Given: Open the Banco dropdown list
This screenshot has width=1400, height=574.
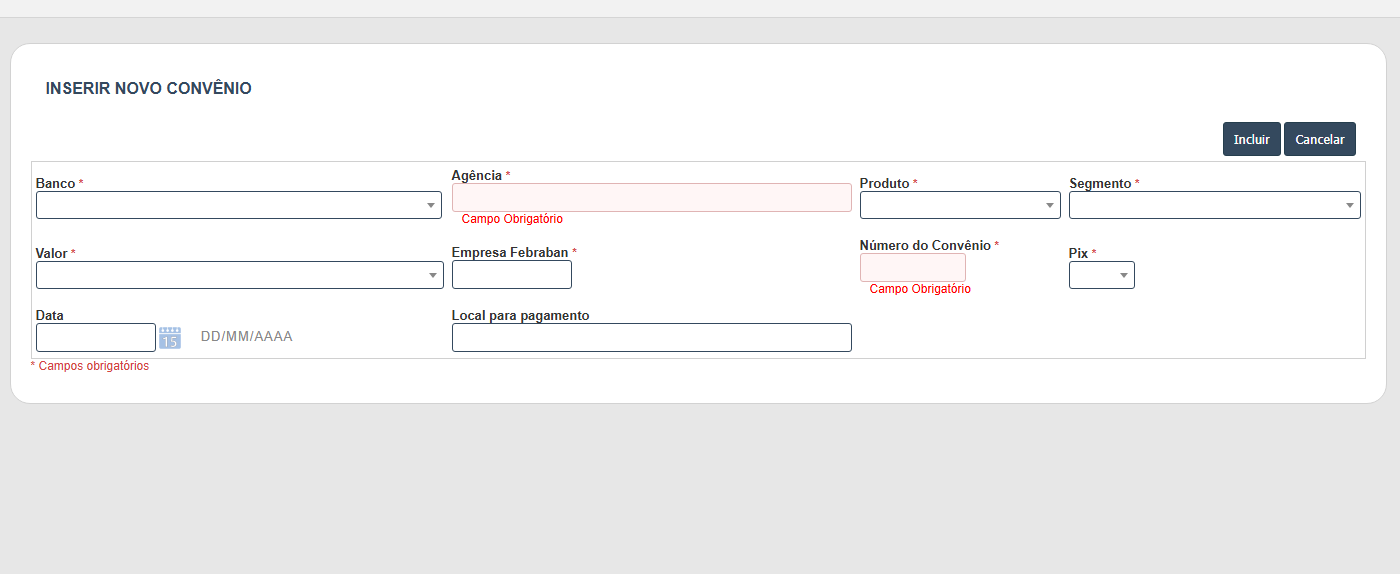Looking at the screenshot, I should point(240,205).
